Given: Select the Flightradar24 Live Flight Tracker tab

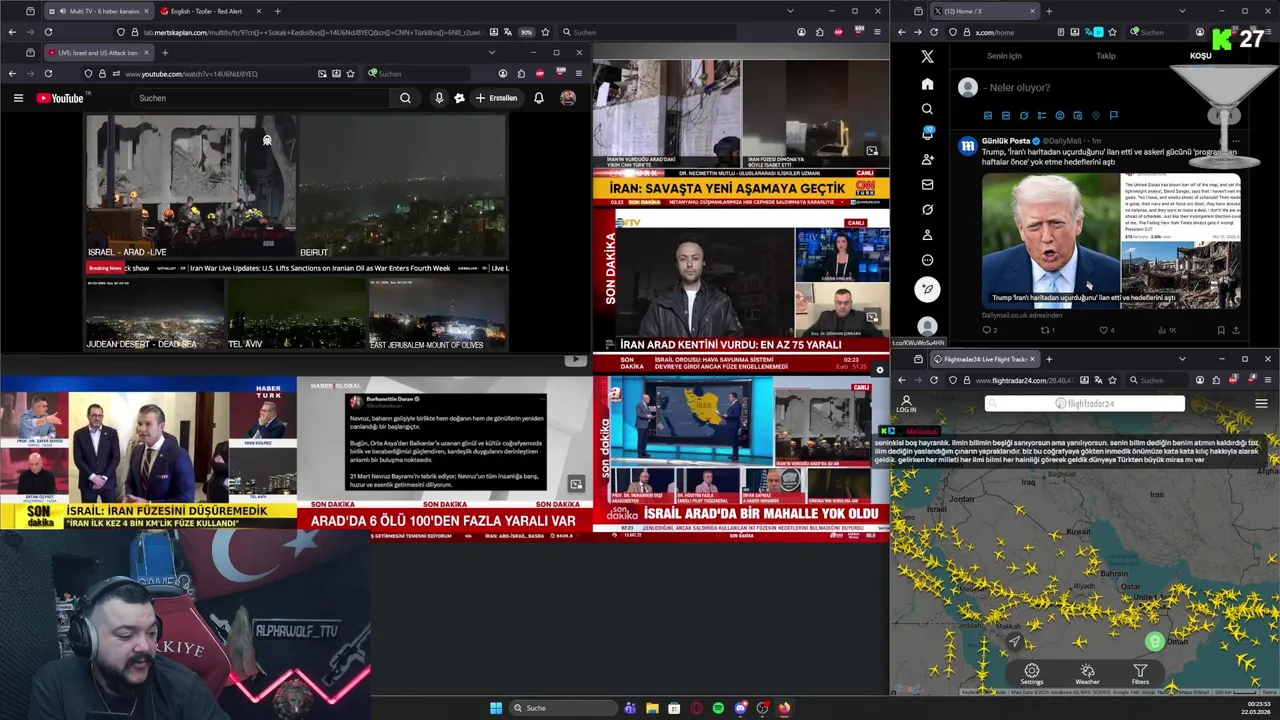Looking at the screenshot, I should 986,359.
